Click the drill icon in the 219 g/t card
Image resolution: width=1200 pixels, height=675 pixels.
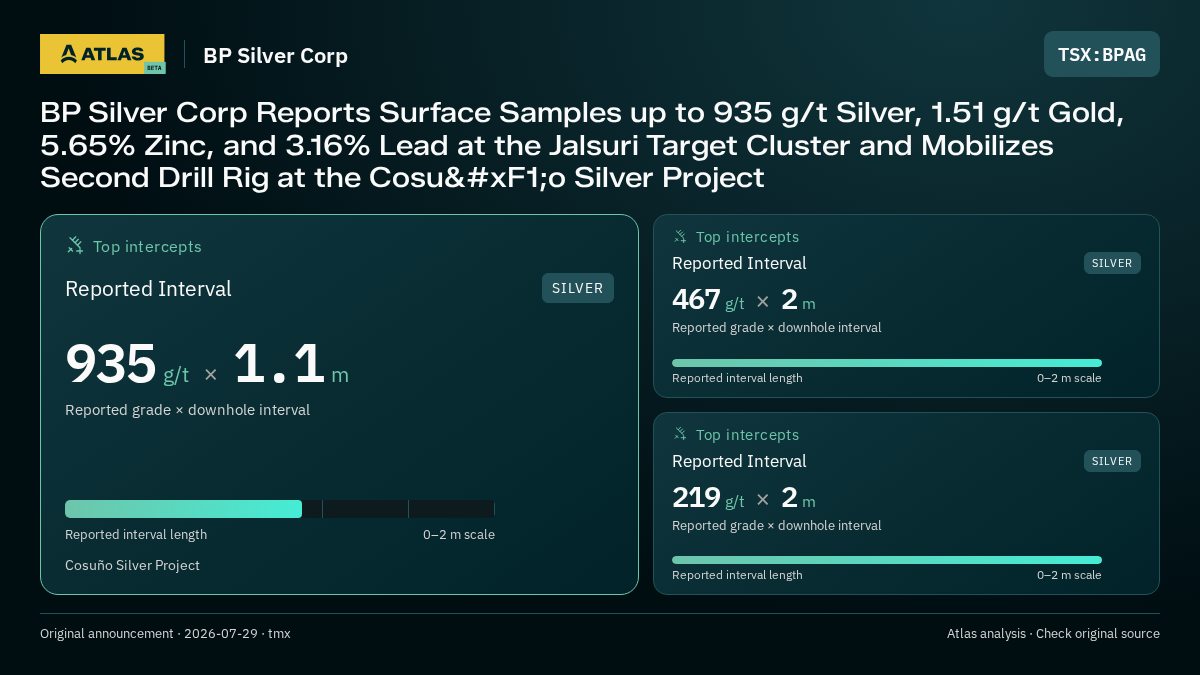(x=680, y=434)
